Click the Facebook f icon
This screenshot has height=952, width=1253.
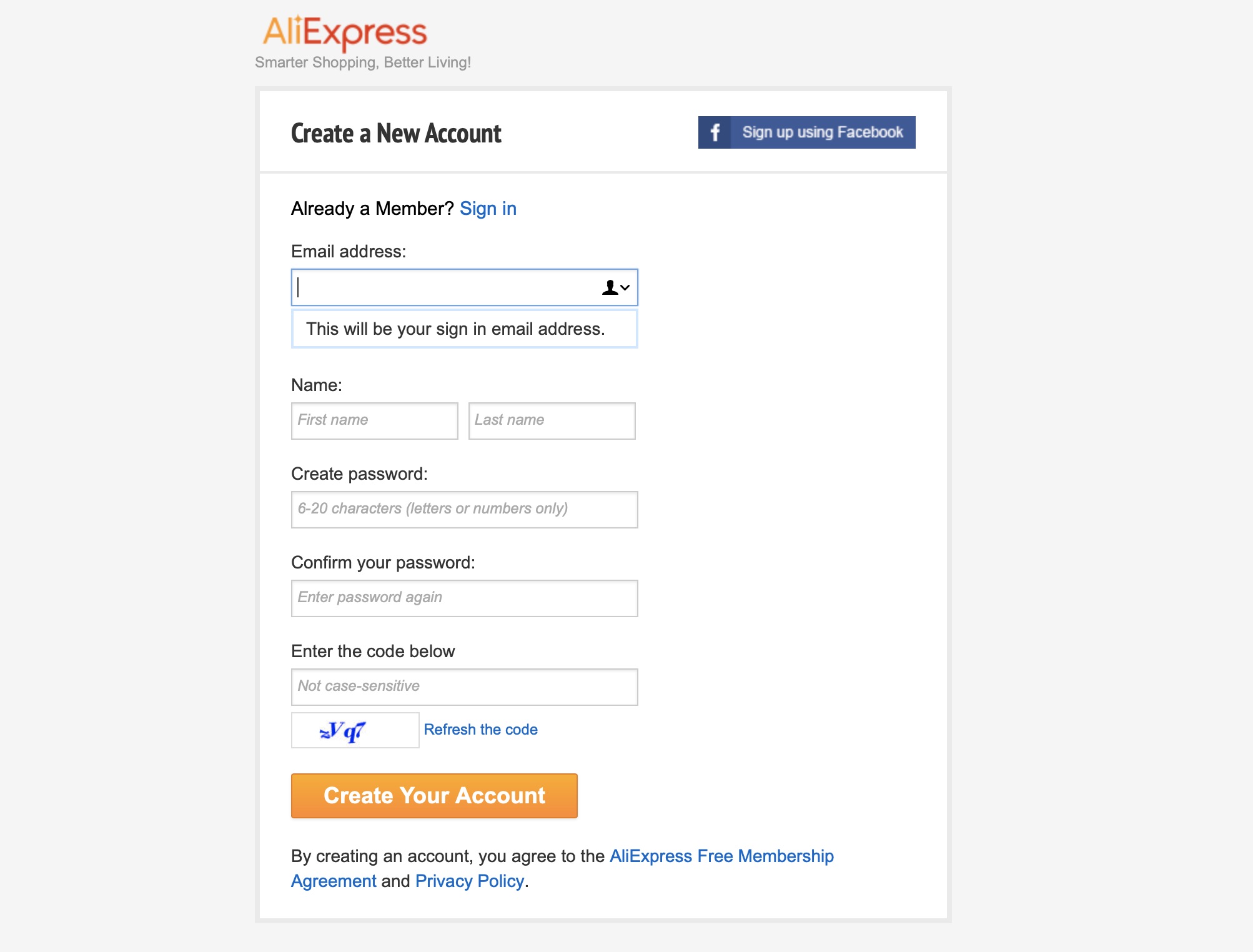pos(715,132)
